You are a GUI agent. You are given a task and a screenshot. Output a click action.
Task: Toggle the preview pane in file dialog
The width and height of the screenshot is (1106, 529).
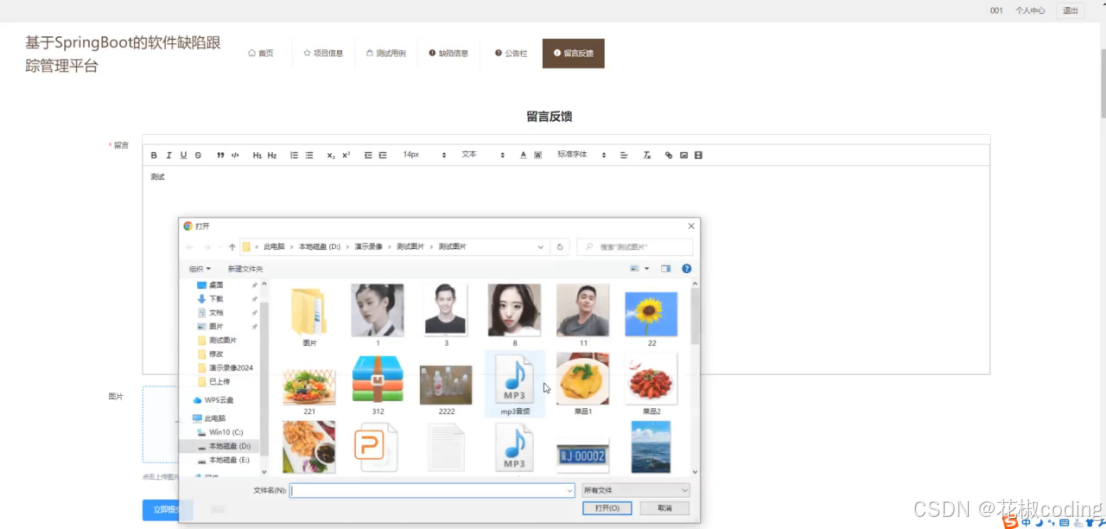click(x=666, y=269)
